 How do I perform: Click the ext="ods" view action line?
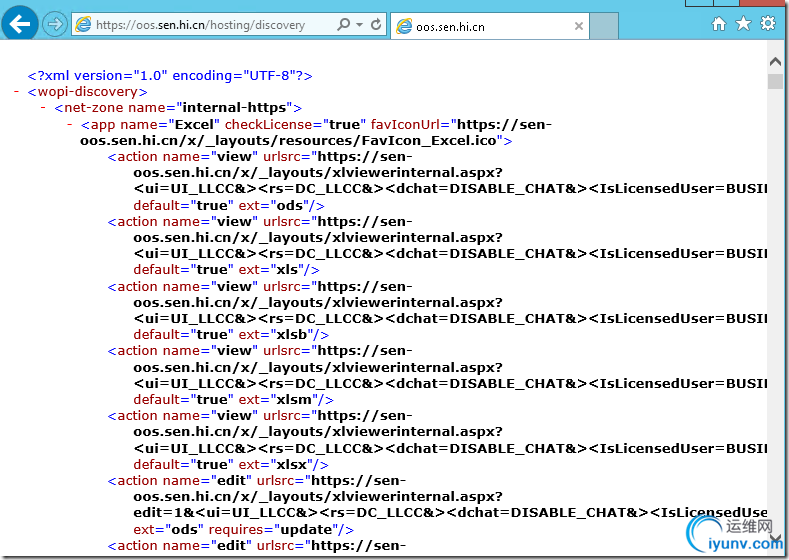coord(229,206)
